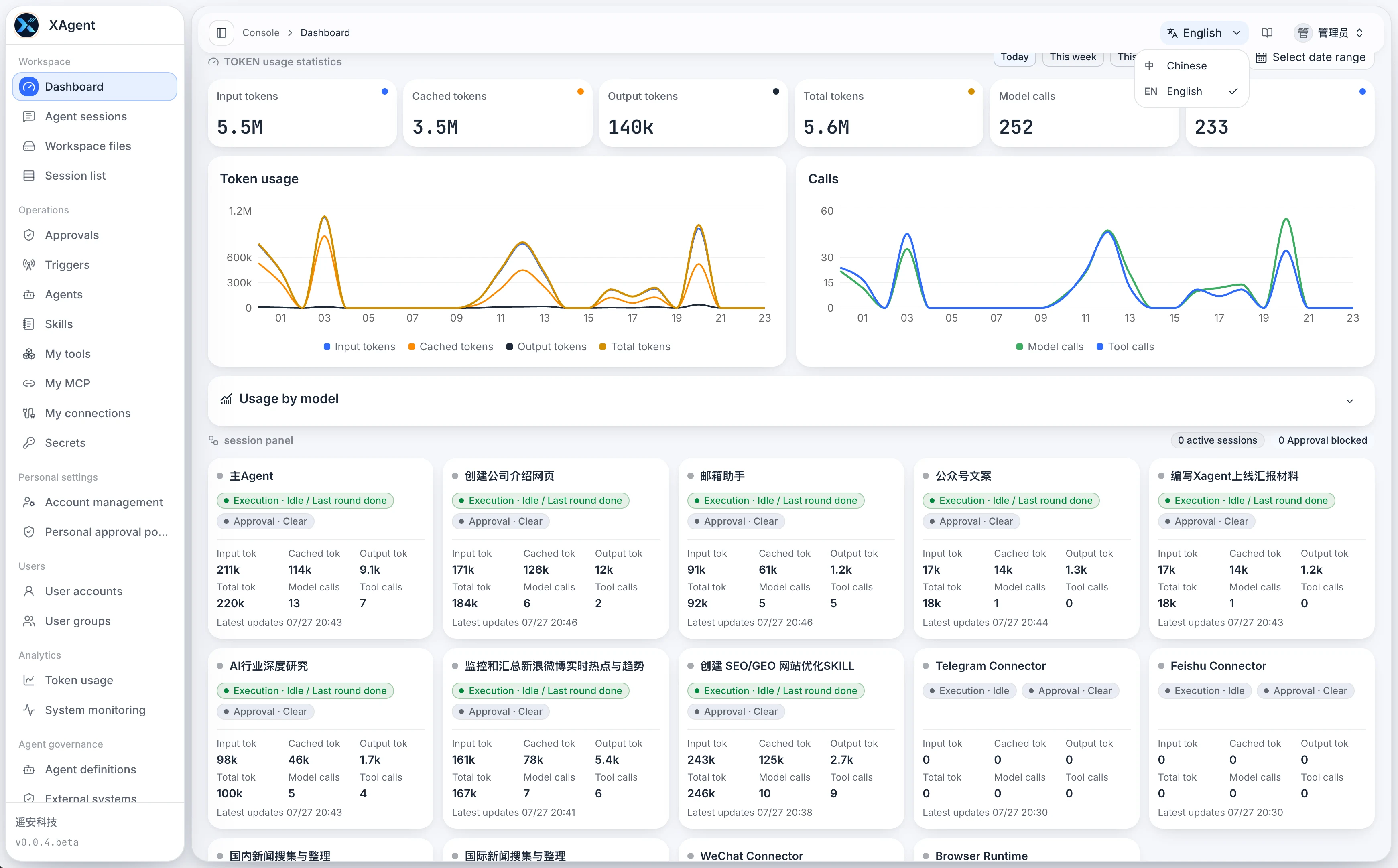Click the Skills notebook icon
This screenshot has width=1398, height=868.
(x=29, y=324)
